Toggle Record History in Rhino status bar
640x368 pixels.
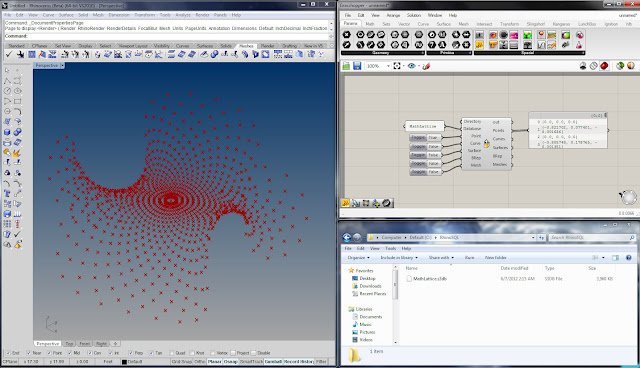[299, 361]
